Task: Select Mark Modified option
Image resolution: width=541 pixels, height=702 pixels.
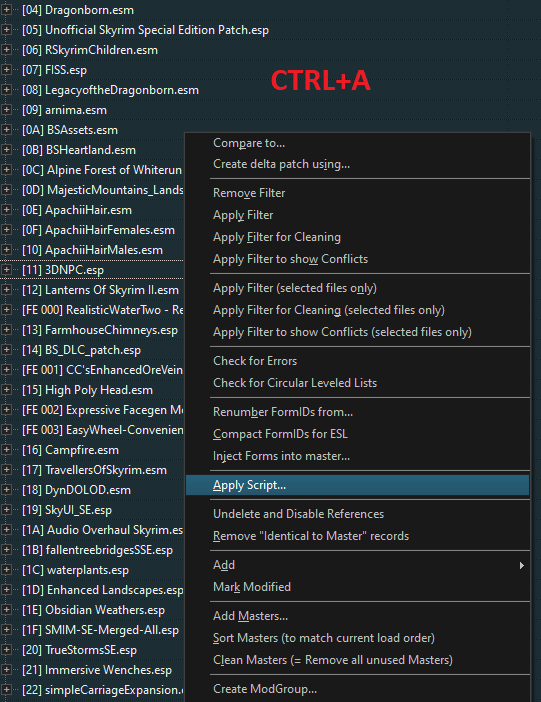Action: [x=252, y=587]
